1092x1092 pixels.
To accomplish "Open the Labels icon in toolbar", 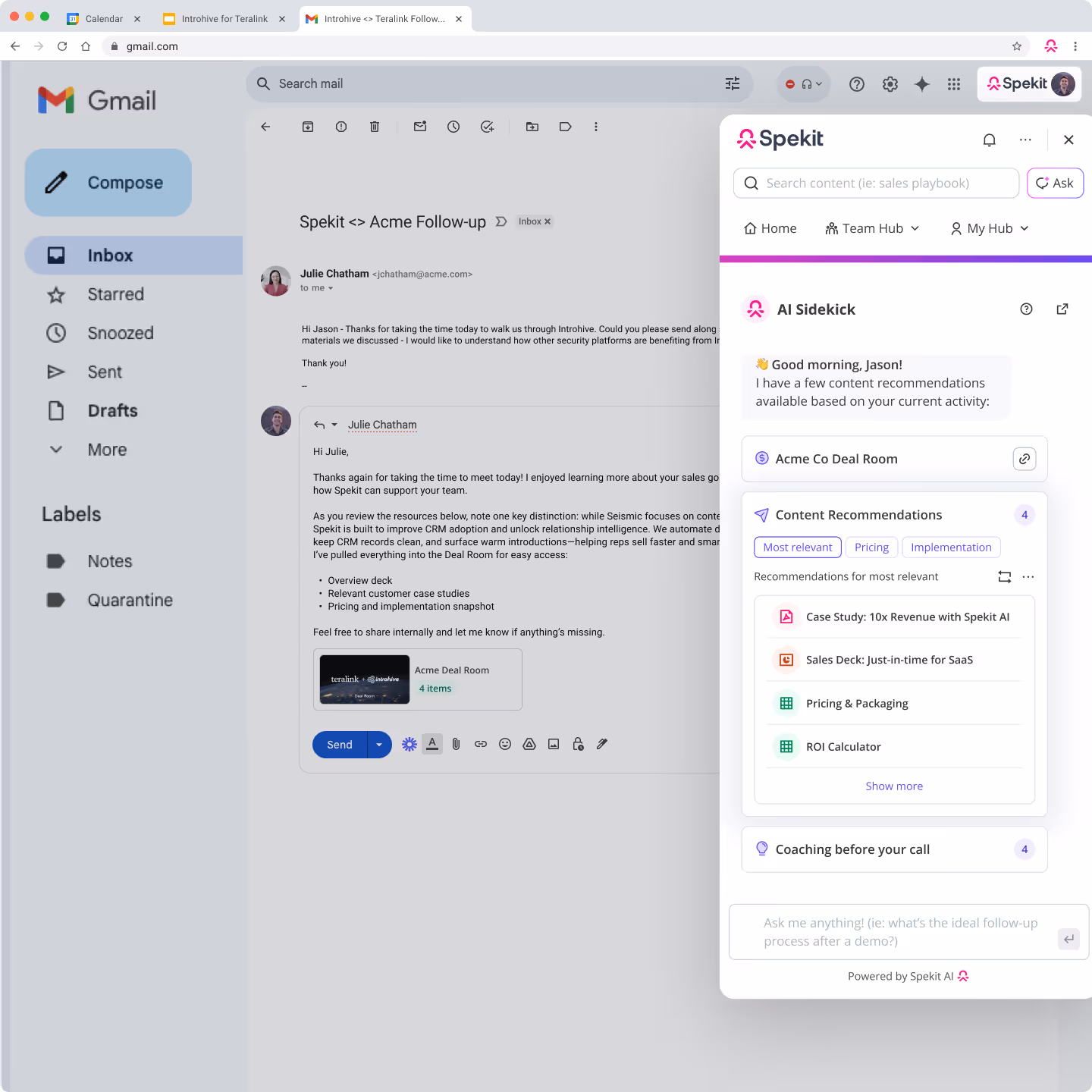I will [x=566, y=127].
